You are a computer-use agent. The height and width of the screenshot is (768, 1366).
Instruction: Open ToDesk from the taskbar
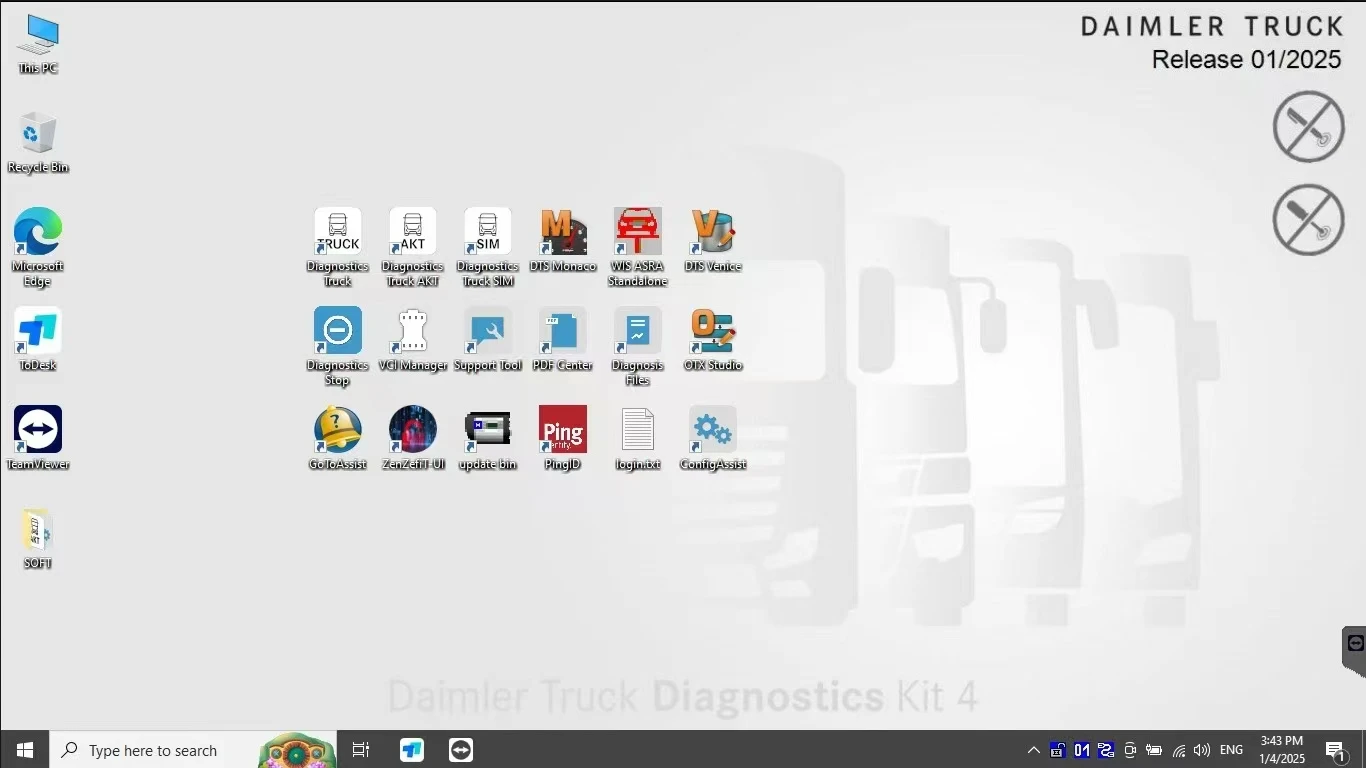pyautogui.click(x=412, y=750)
